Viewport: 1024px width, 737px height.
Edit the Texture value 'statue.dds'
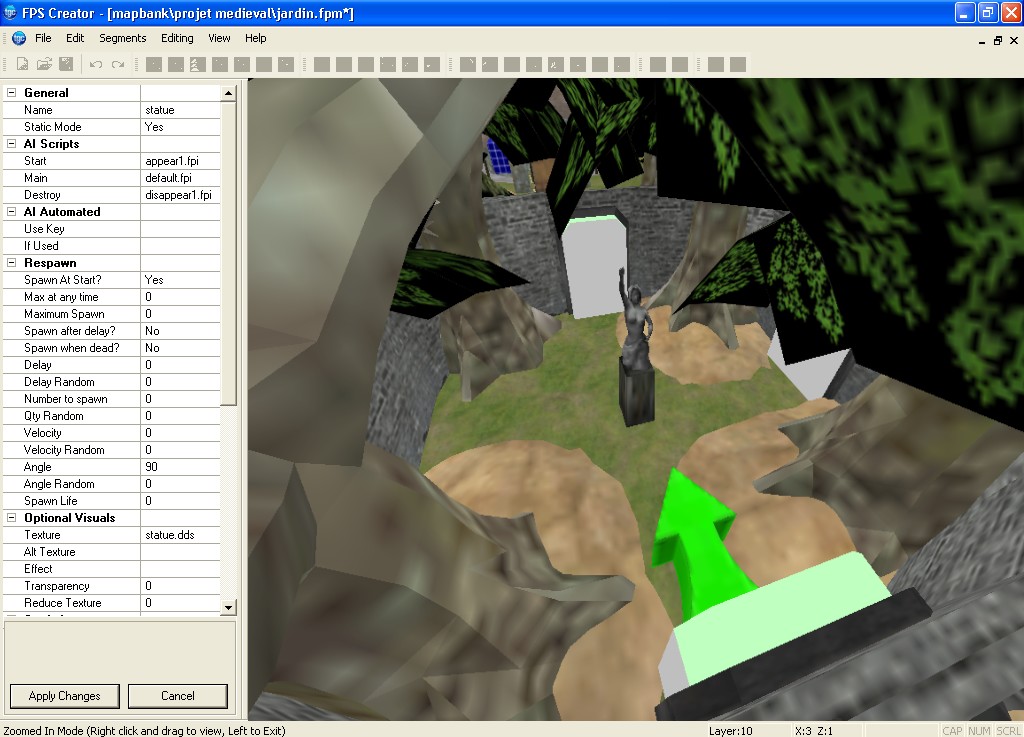[180, 535]
